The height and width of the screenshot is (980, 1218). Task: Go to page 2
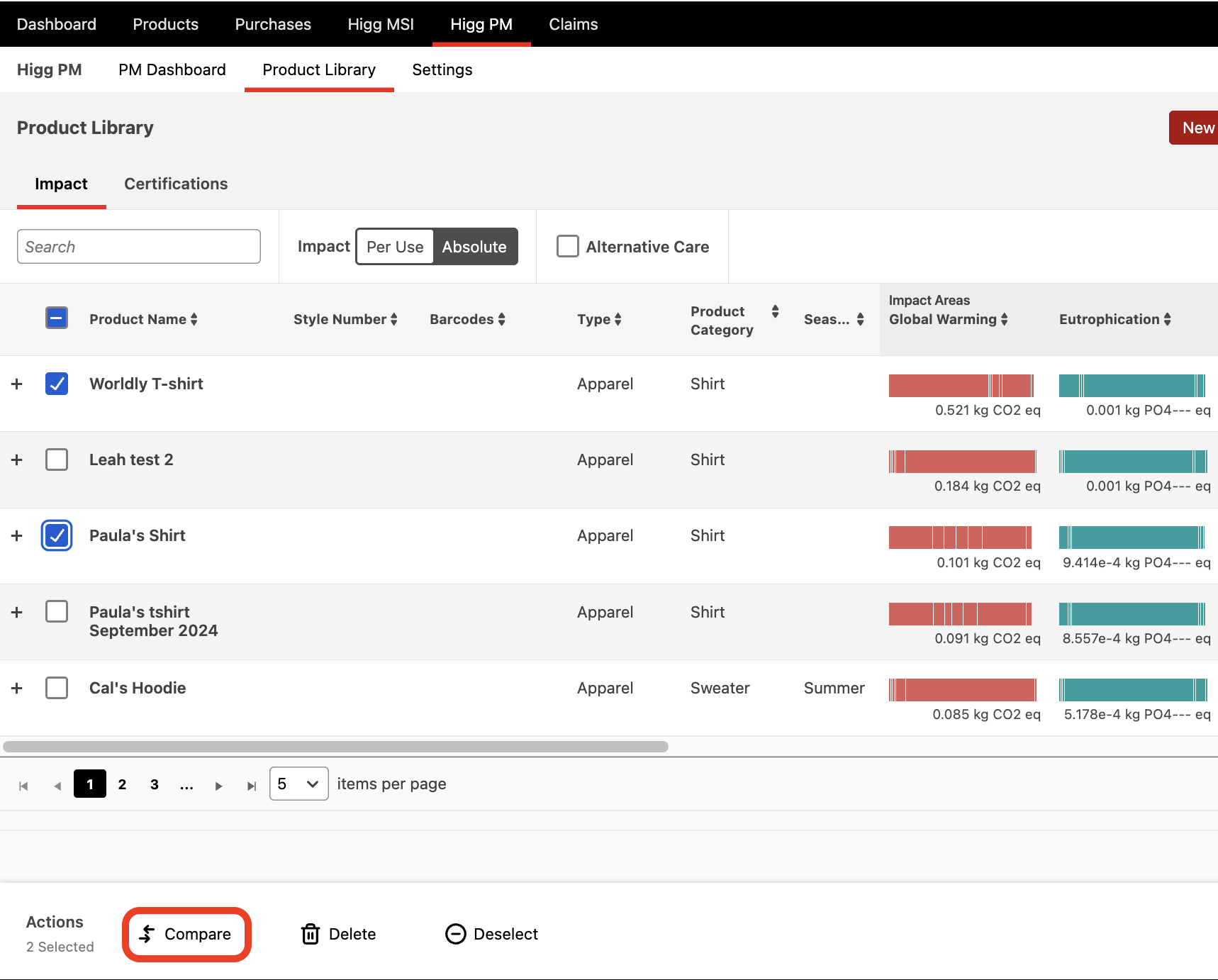tap(122, 784)
